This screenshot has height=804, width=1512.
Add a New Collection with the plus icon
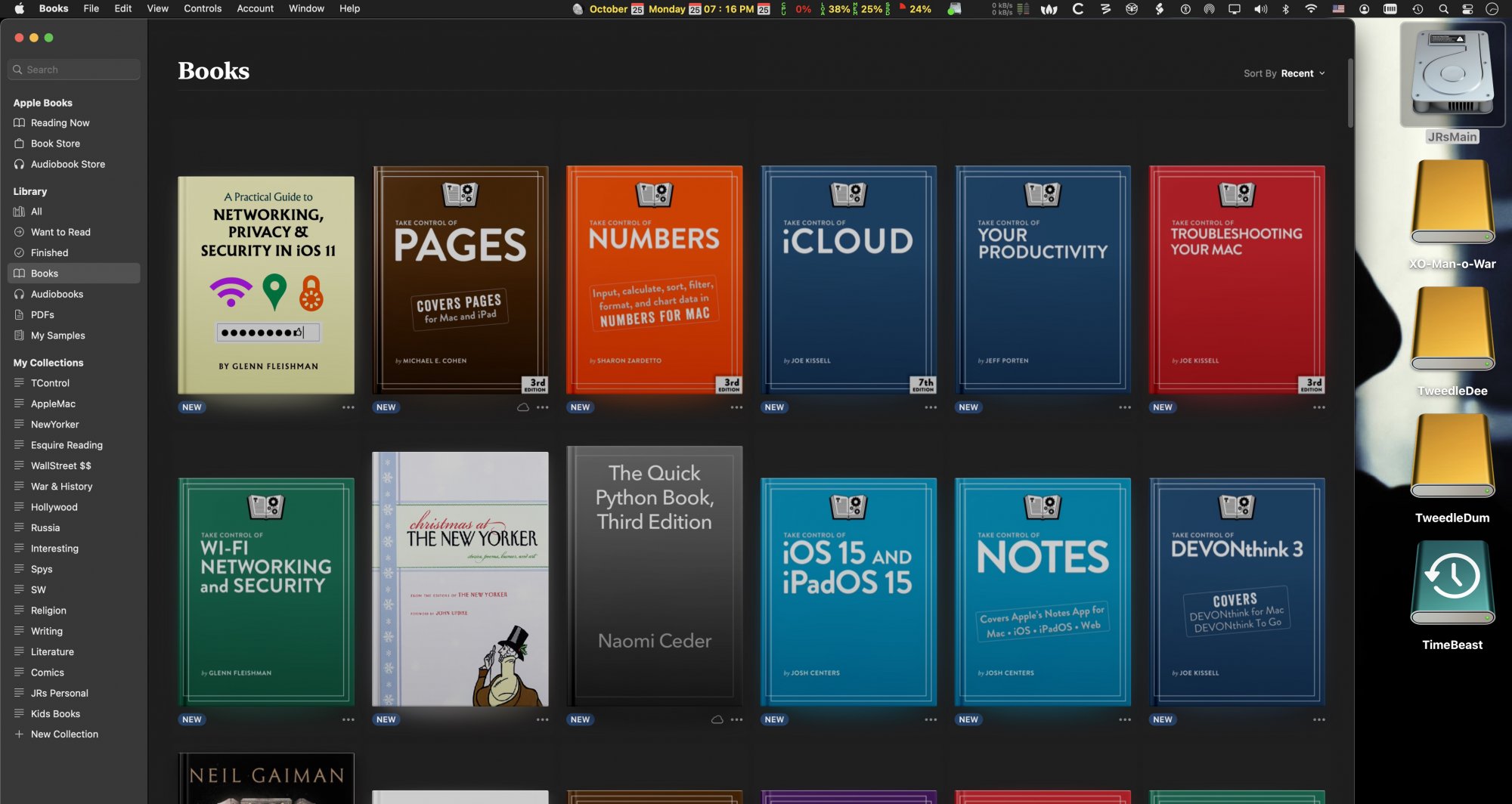[20, 734]
